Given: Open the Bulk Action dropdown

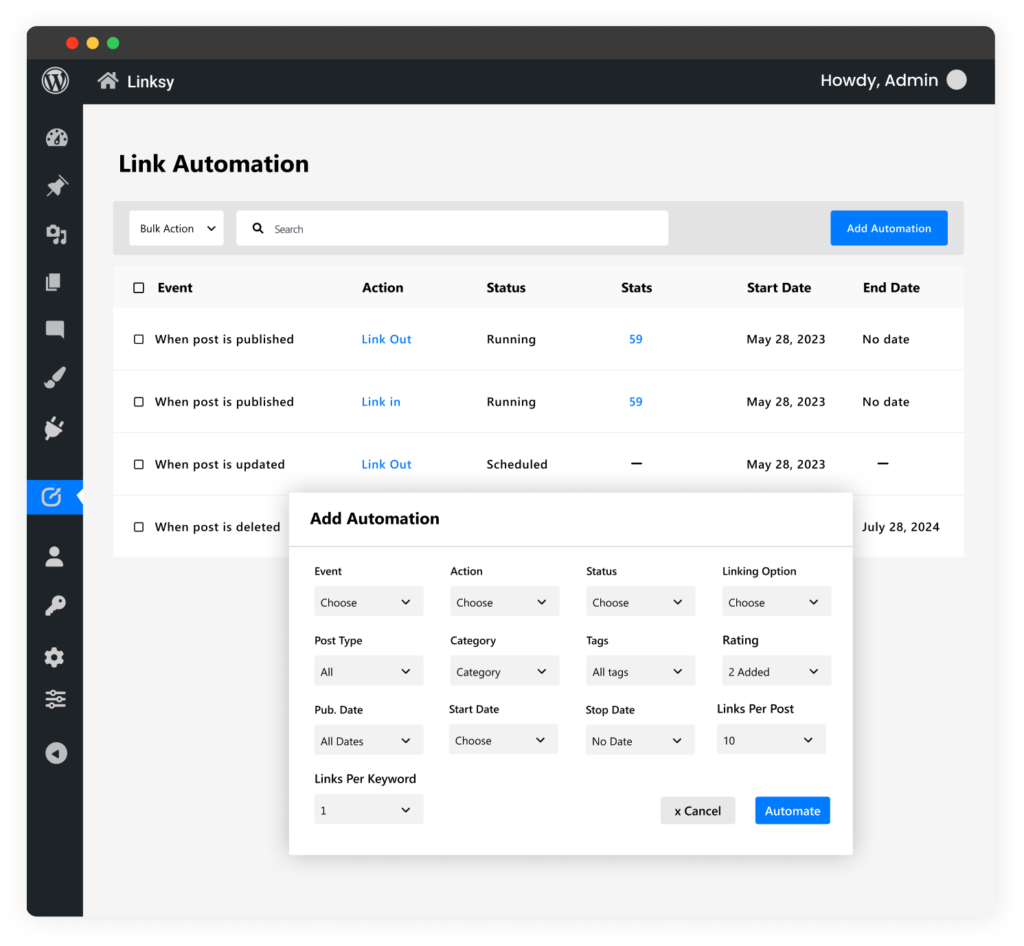Looking at the screenshot, I should pyautogui.click(x=176, y=228).
